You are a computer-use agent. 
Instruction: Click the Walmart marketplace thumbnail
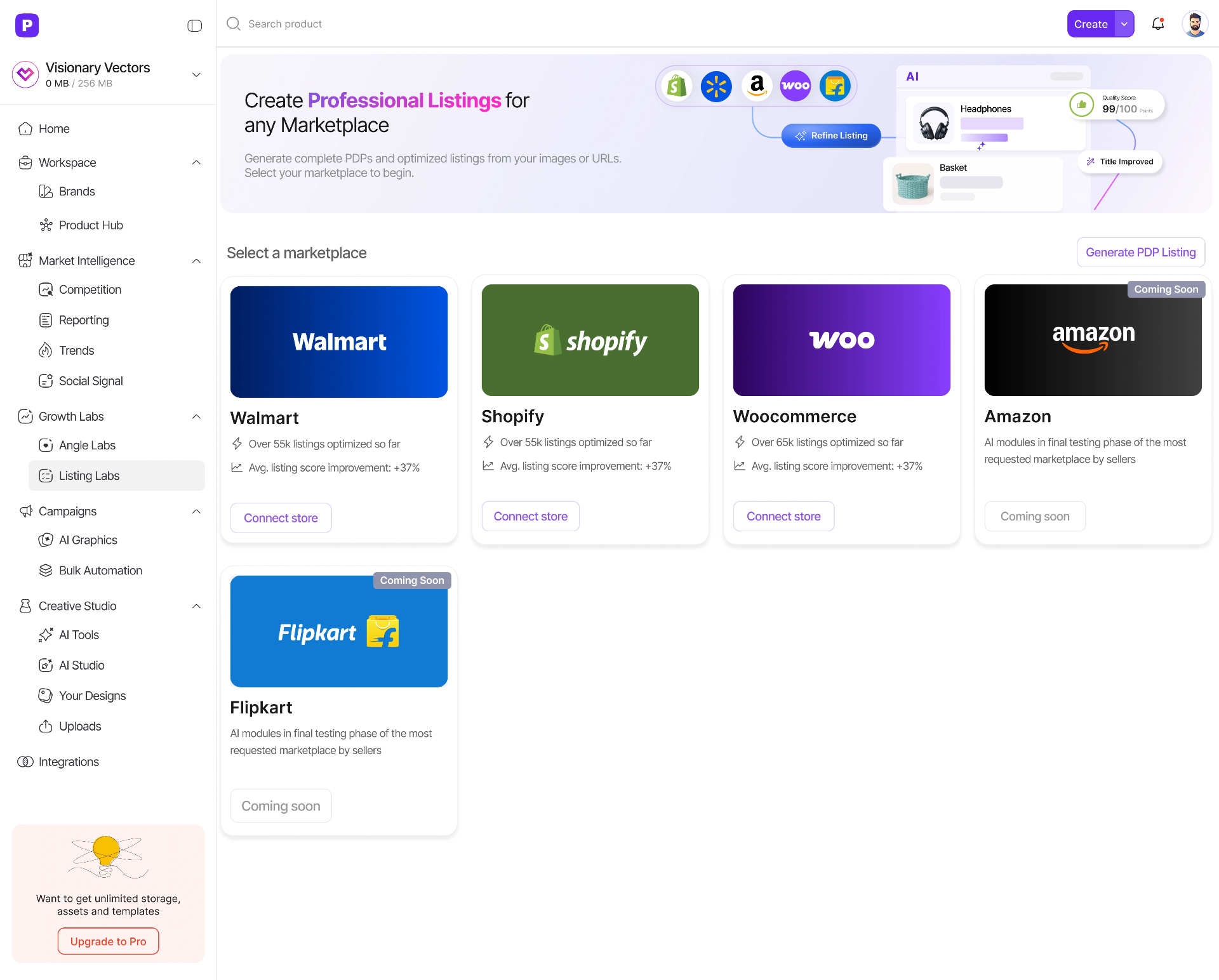click(x=338, y=341)
